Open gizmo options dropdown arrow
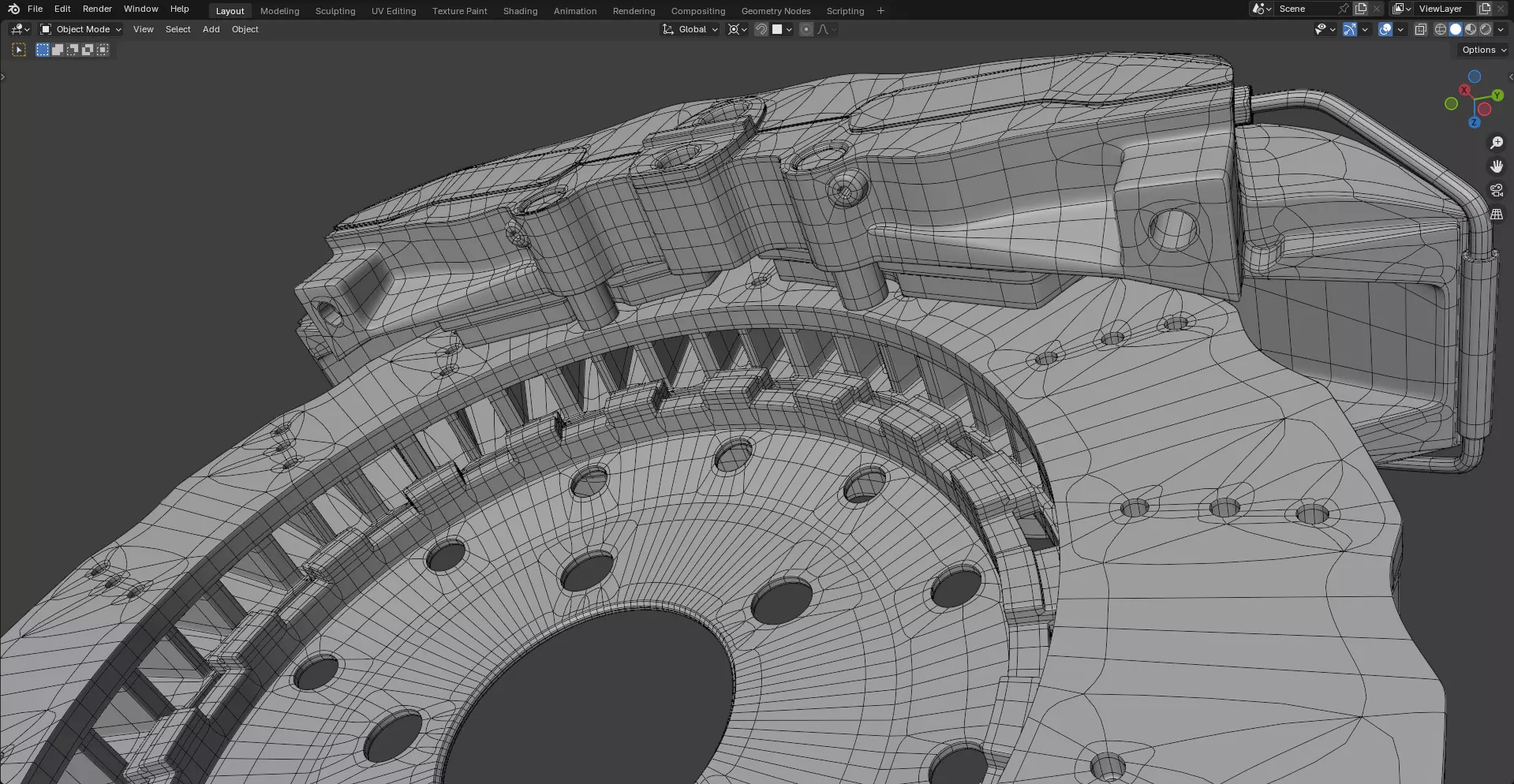 (x=1365, y=29)
